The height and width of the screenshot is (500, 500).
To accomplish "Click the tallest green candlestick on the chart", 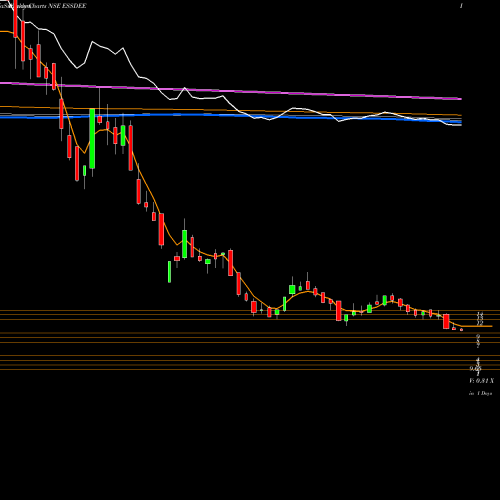I will (x=92, y=139).
